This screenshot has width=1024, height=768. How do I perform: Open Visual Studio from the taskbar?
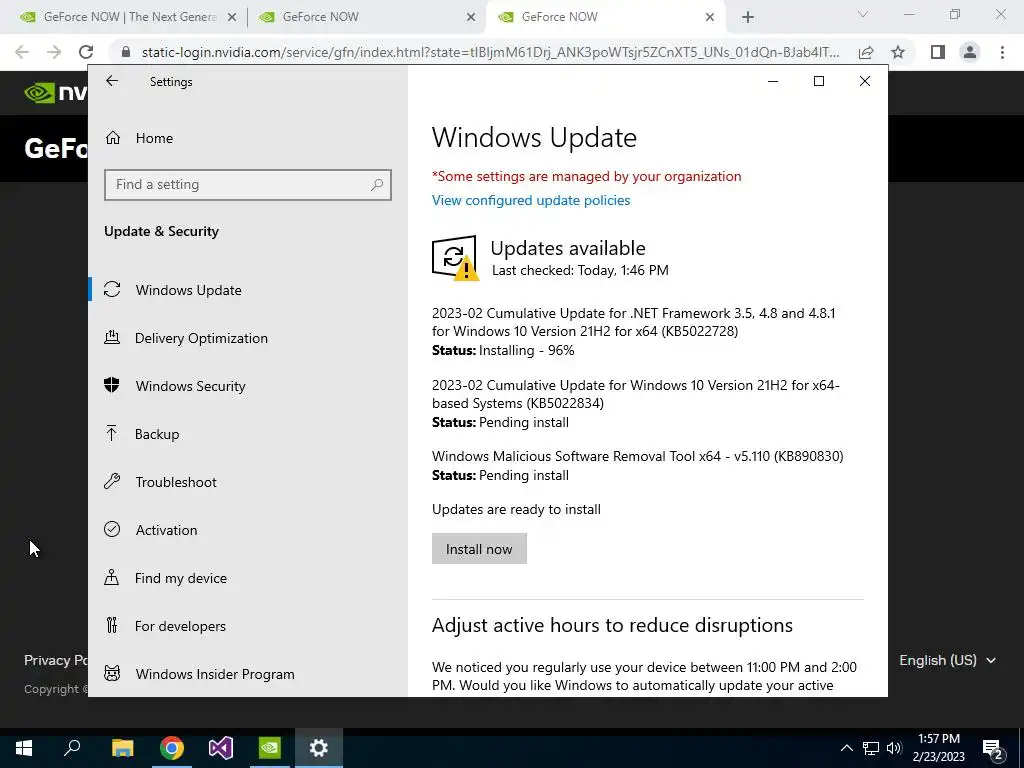221,748
